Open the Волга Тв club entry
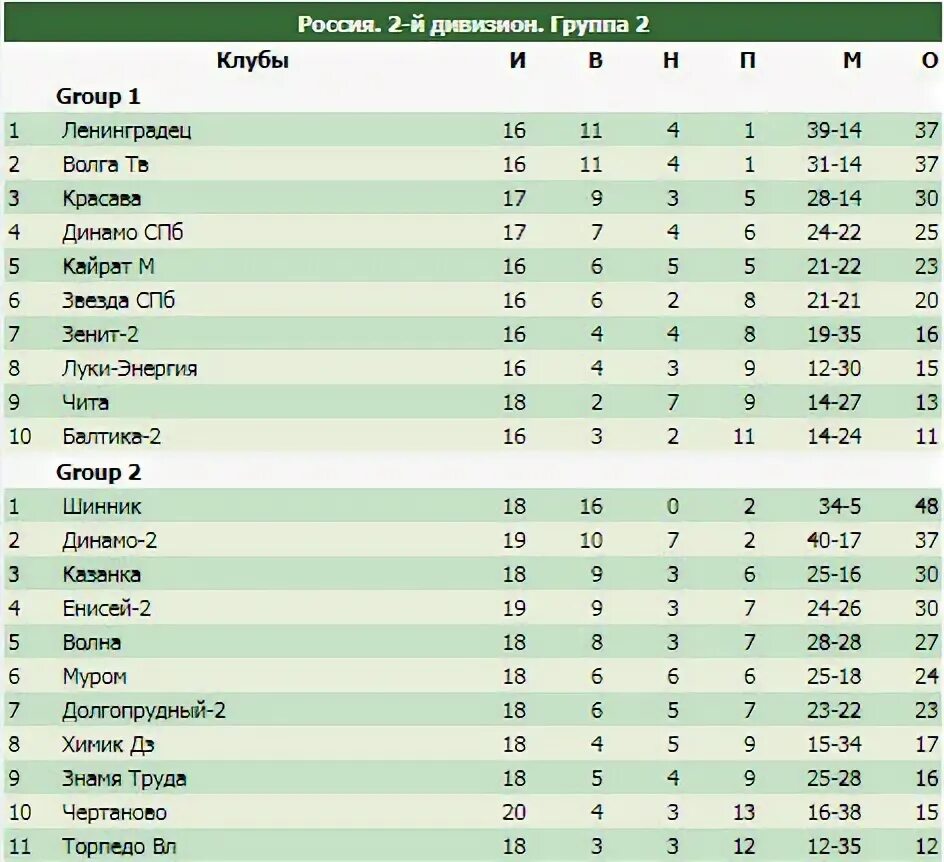 click(x=105, y=164)
